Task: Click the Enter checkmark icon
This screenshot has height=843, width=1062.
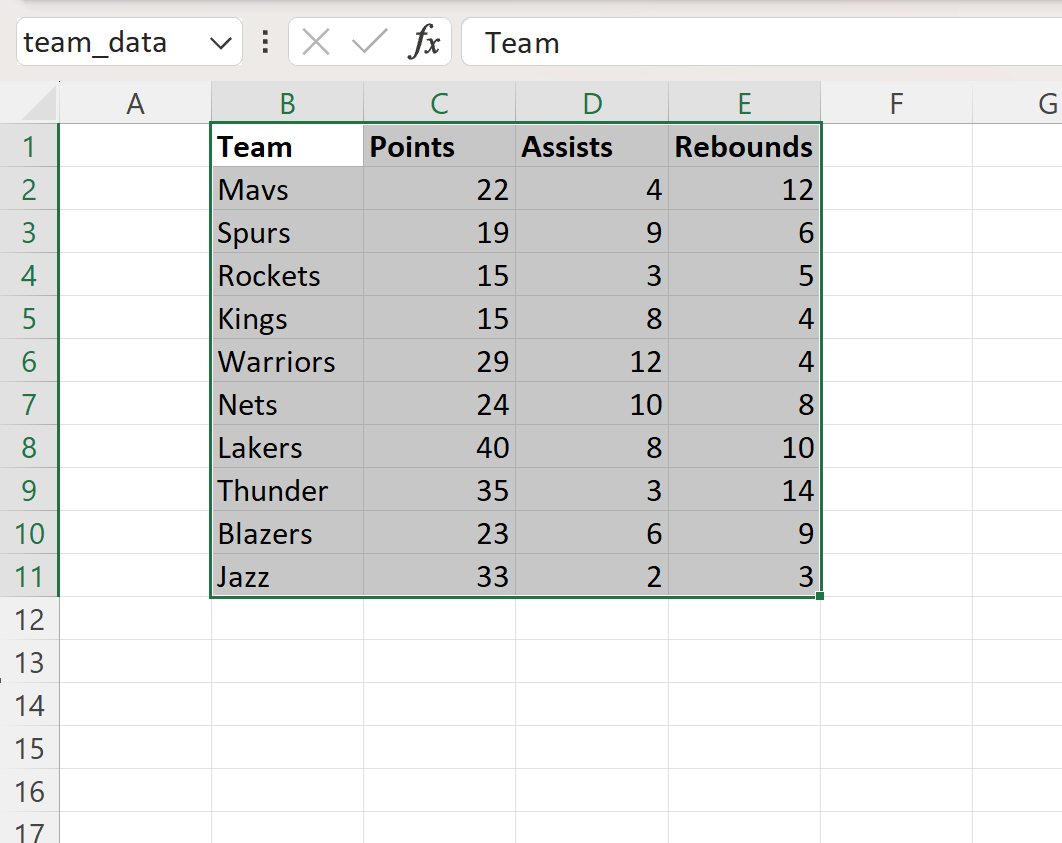Action: pos(365,42)
